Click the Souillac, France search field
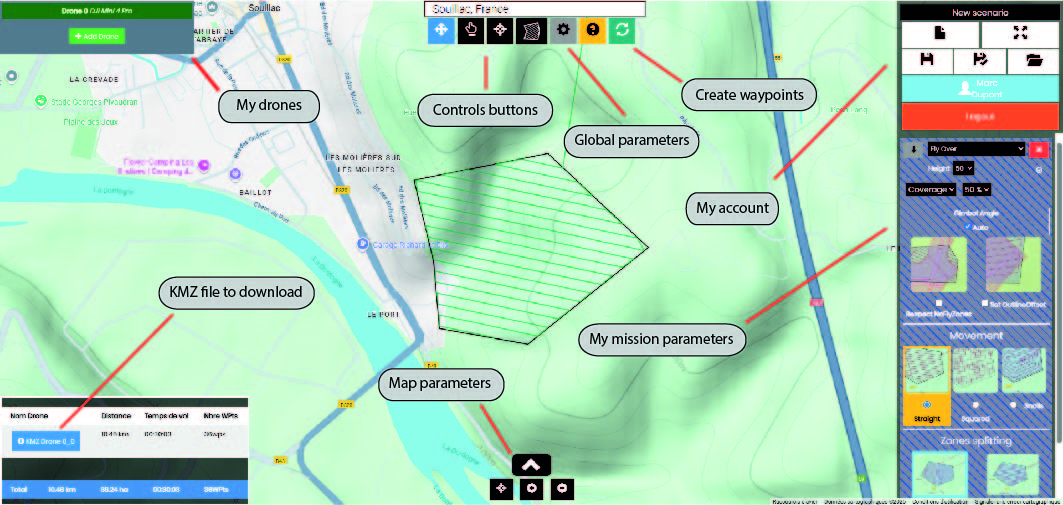Viewport: 1063px width, 505px height. tap(534, 8)
